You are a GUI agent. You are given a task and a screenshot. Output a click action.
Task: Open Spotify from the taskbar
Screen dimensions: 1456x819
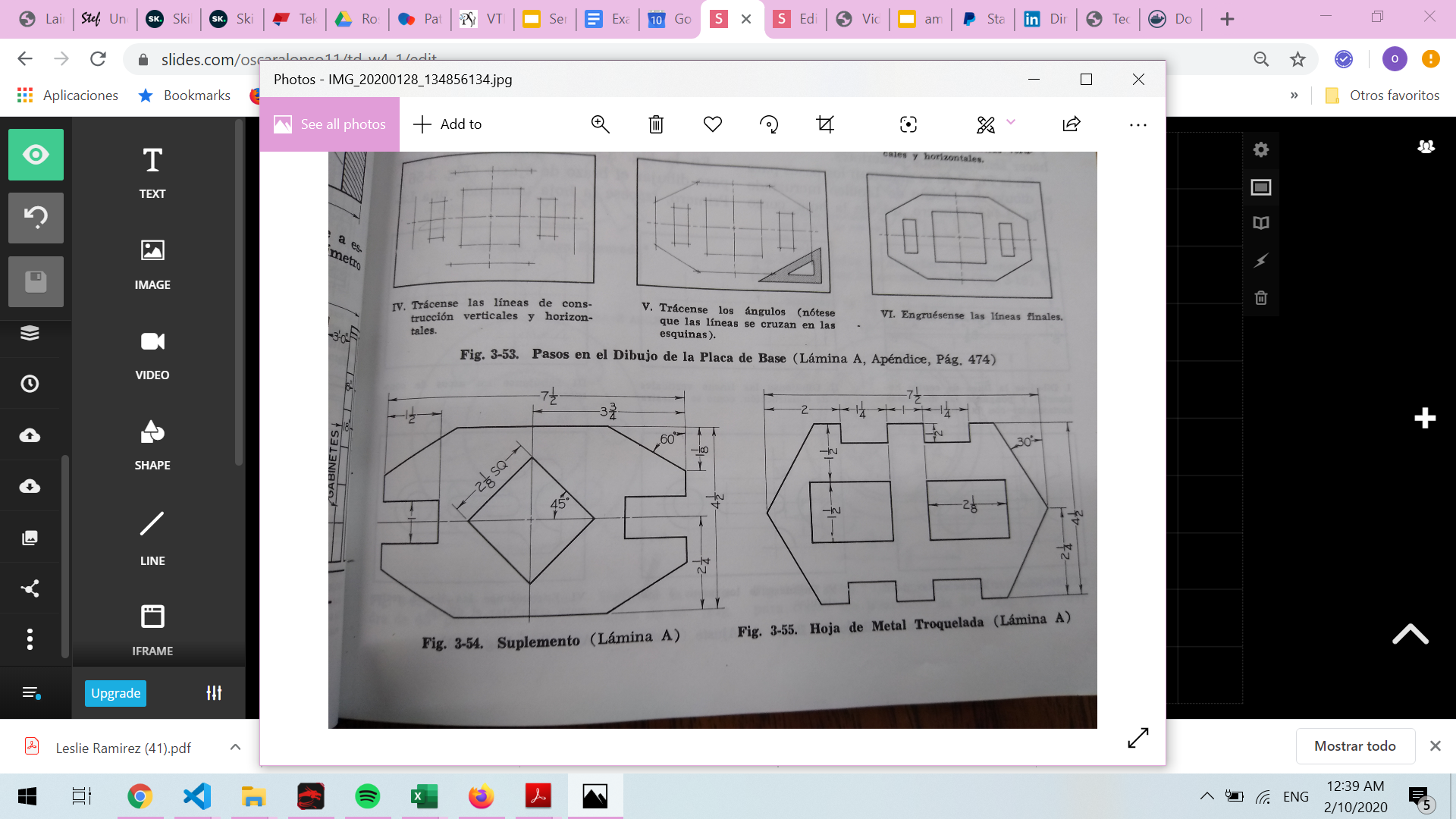click(x=367, y=796)
